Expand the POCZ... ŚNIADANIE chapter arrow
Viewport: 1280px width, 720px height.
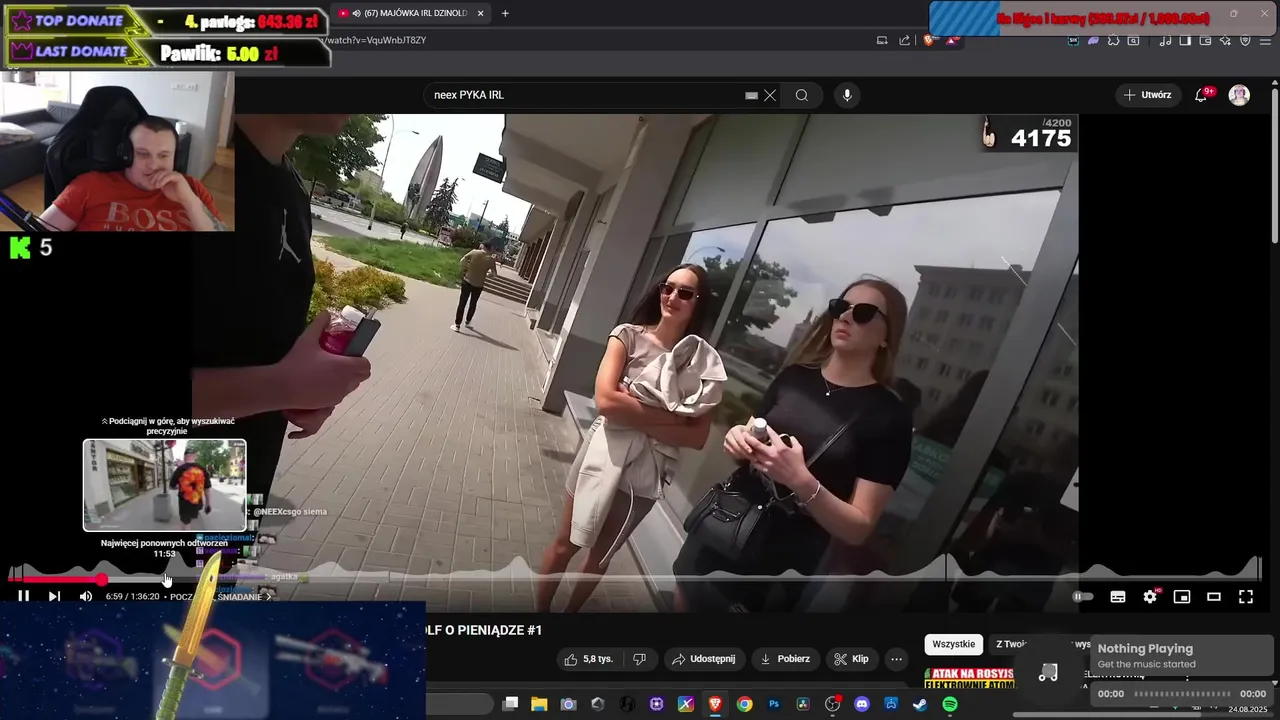pyautogui.click(x=268, y=597)
